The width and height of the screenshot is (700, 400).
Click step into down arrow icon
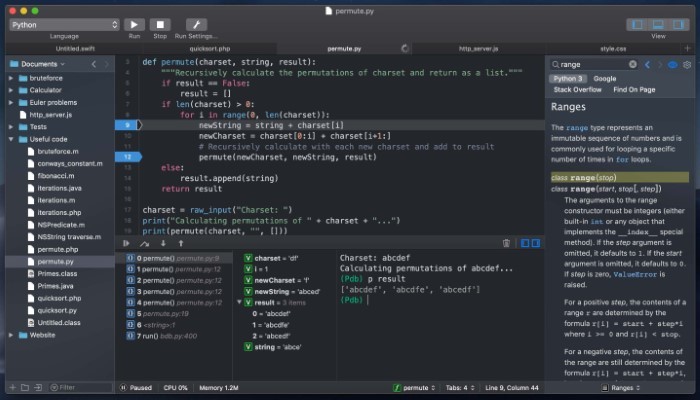pos(163,243)
